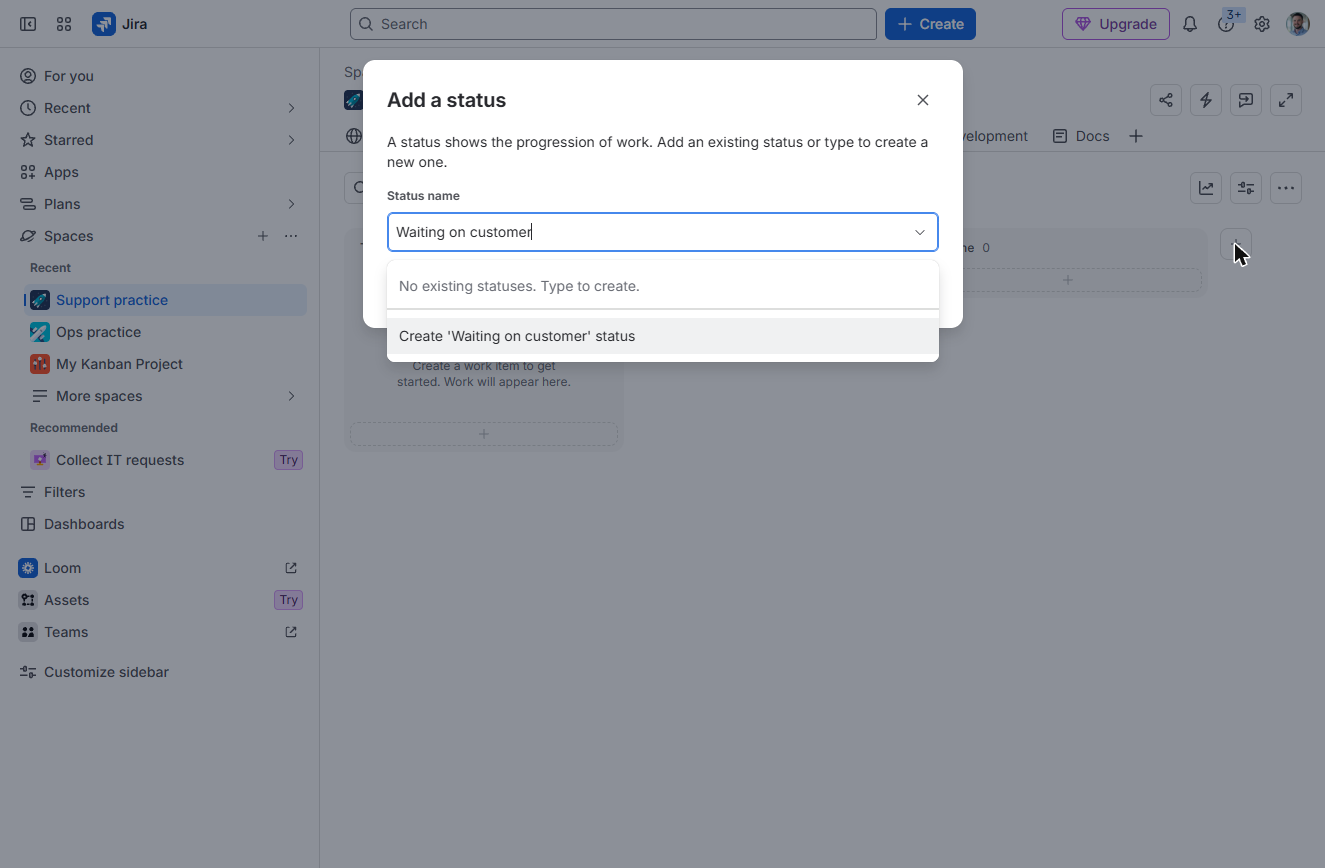Viewport: 1325px width, 868px height.
Task: Open the Docs tab
Action: point(1081,136)
